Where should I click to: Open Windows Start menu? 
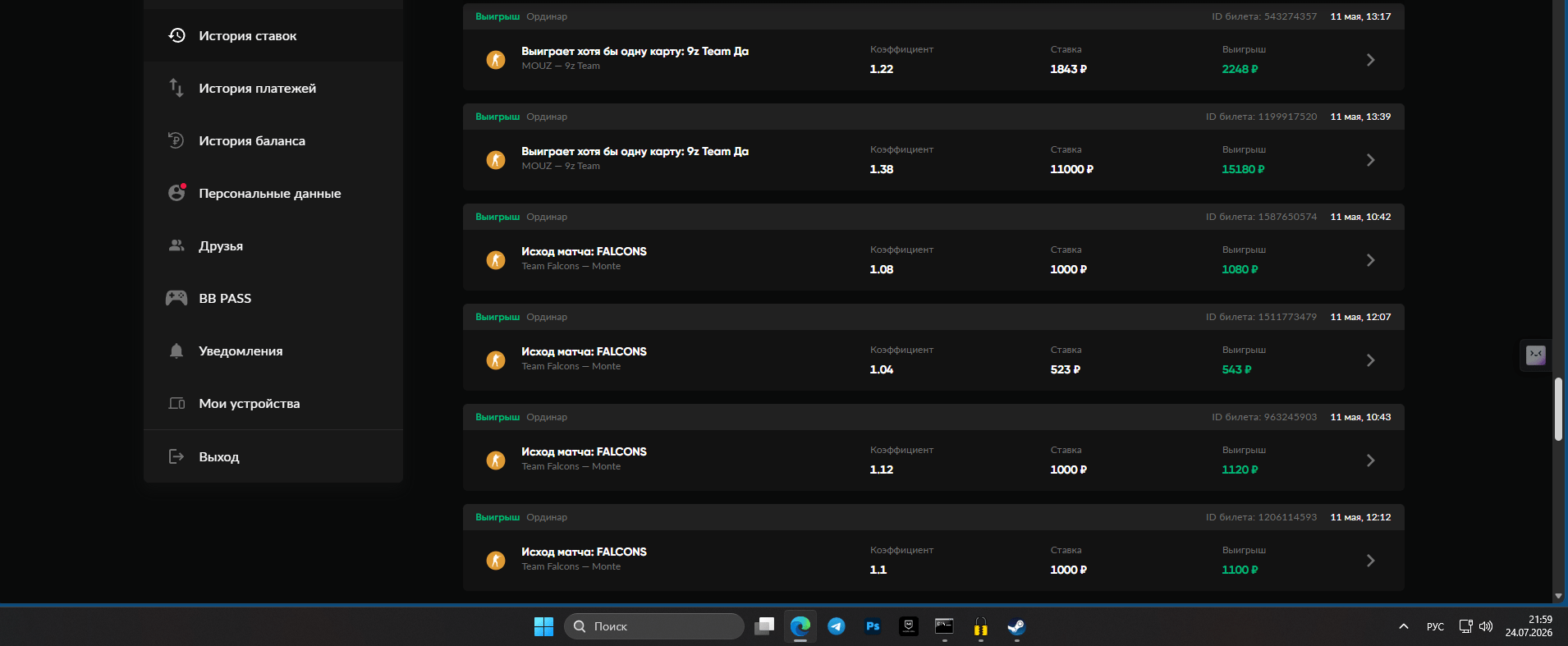[x=543, y=626]
